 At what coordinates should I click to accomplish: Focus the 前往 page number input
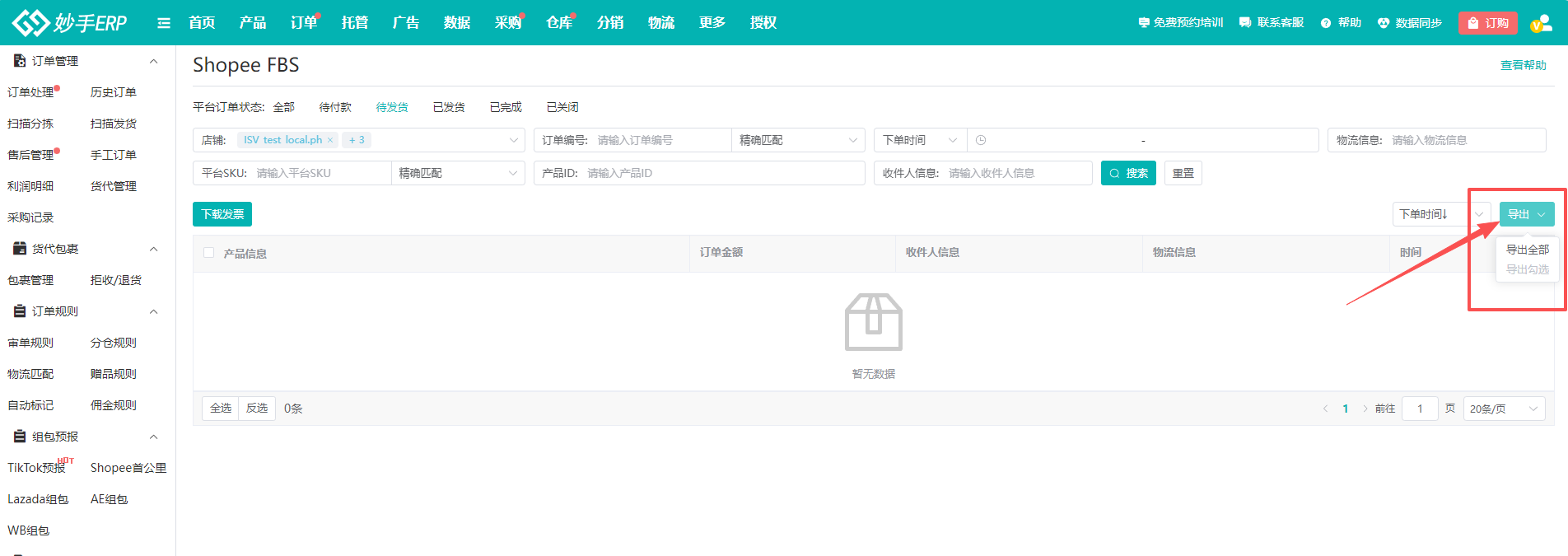pyautogui.click(x=1420, y=409)
